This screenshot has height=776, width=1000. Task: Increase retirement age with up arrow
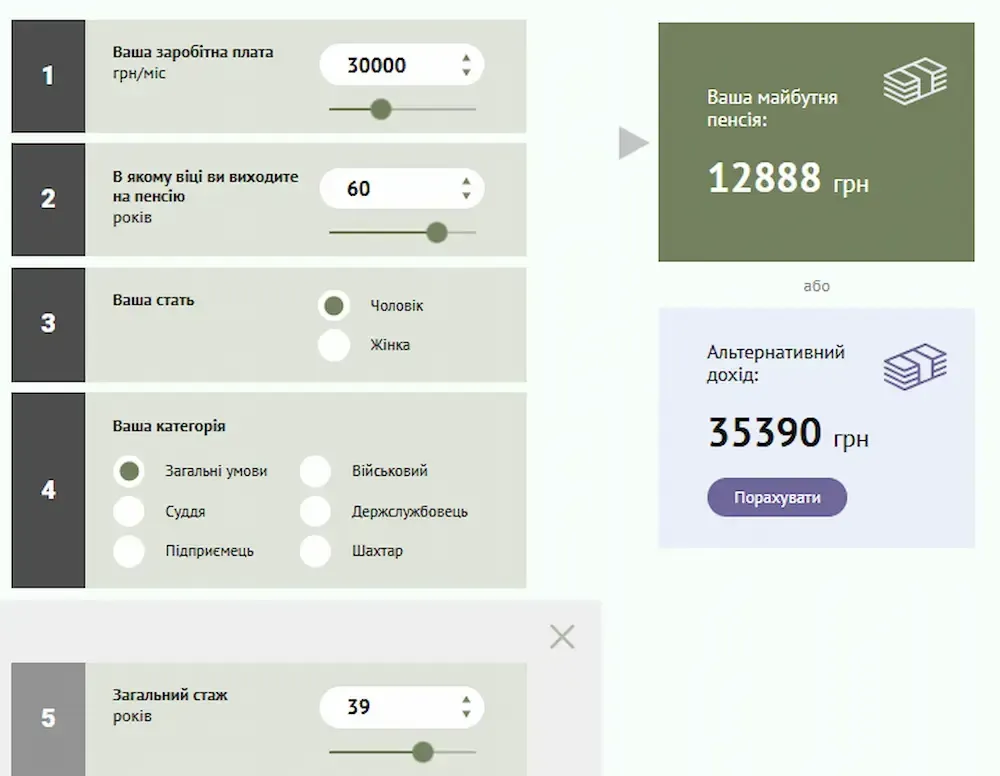(x=466, y=182)
